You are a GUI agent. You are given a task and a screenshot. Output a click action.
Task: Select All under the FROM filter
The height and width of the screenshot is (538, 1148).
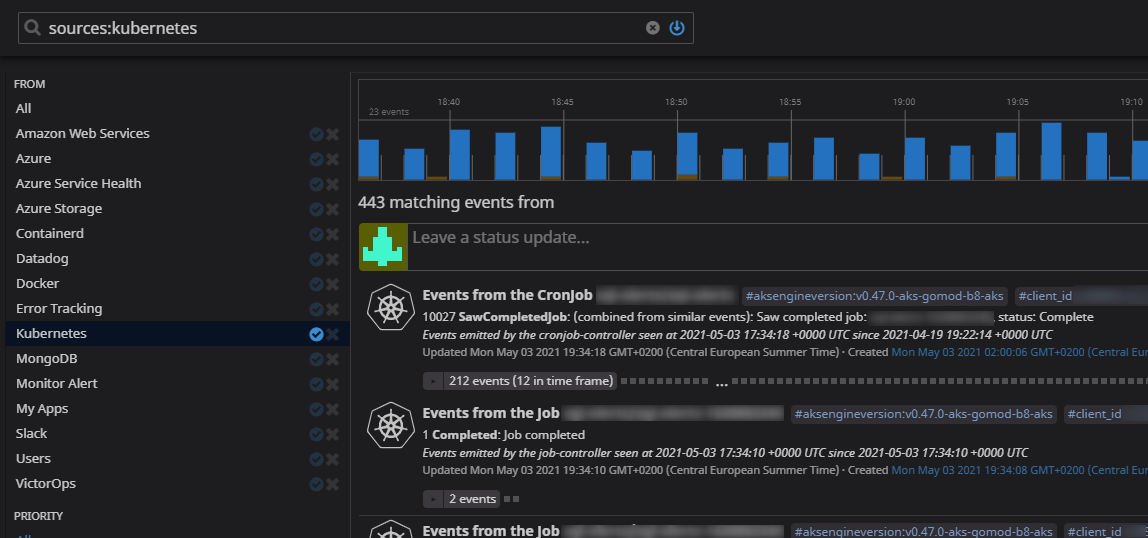coord(23,108)
